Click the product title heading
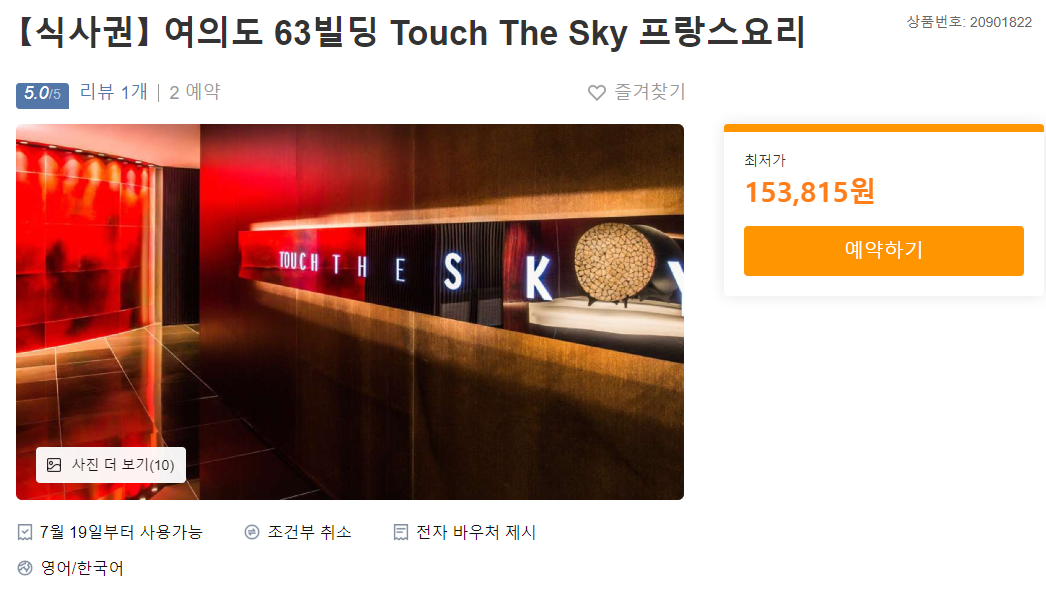 (x=411, y=32)
